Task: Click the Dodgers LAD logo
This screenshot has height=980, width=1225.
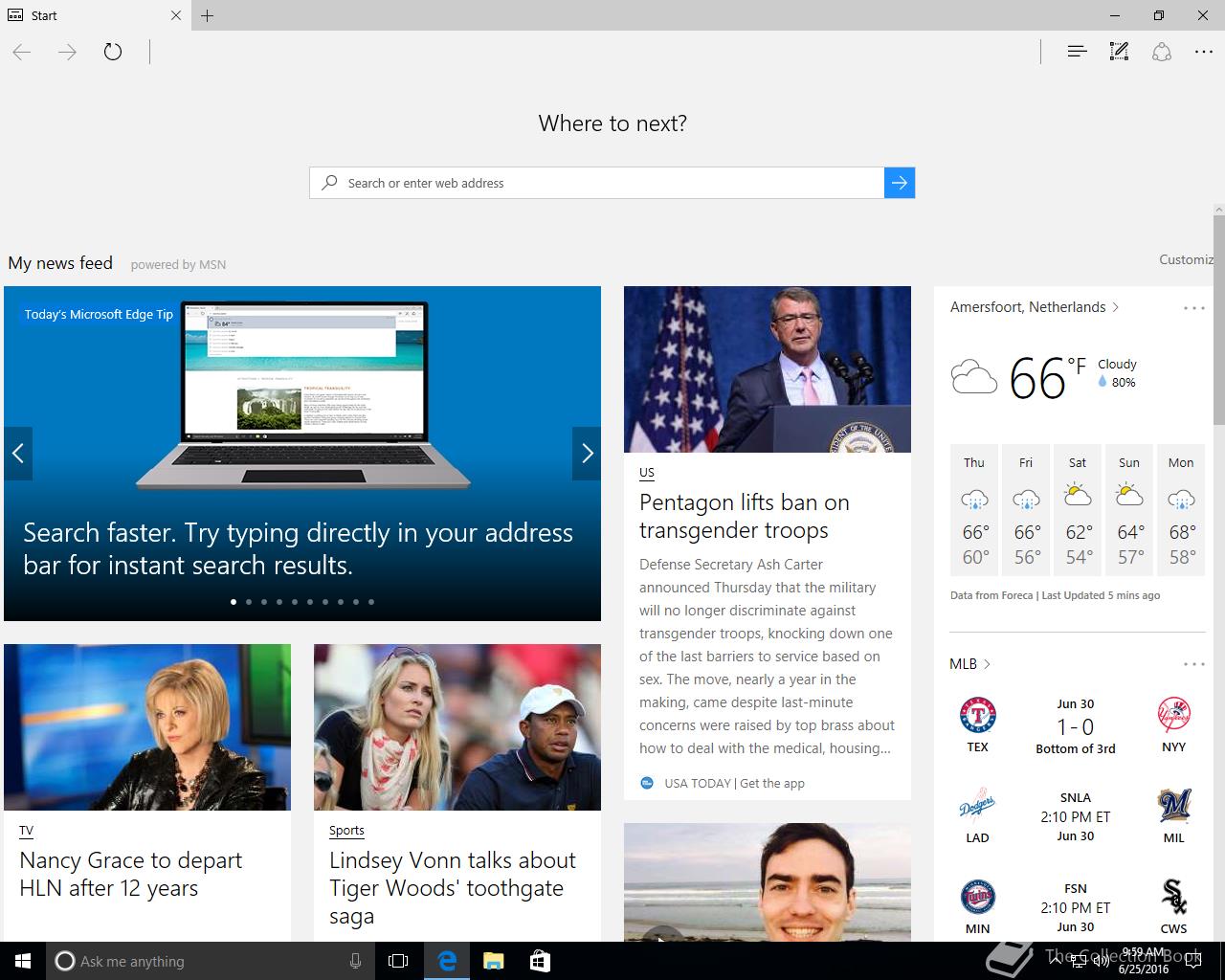Action: point(978,807)
